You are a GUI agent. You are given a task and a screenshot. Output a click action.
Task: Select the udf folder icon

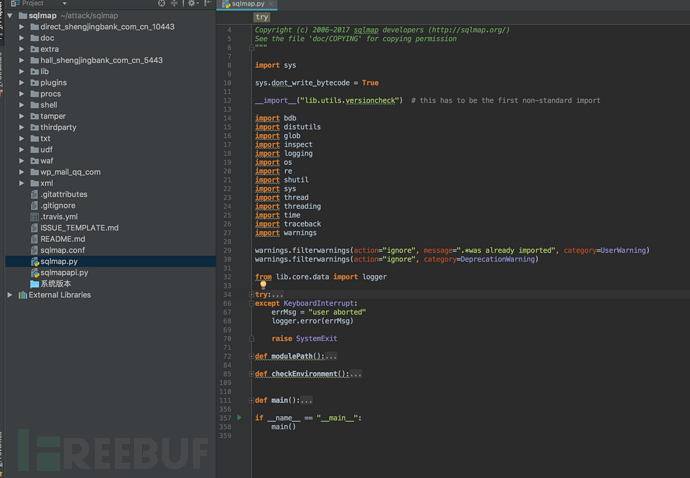[34, 150]
